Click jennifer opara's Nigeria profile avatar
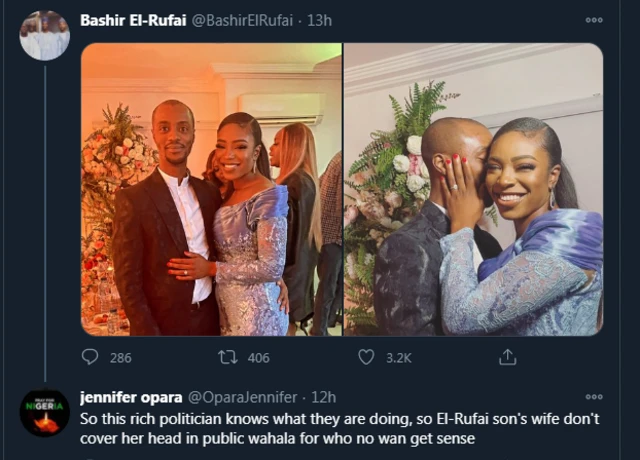 click(x=44, y=412)
